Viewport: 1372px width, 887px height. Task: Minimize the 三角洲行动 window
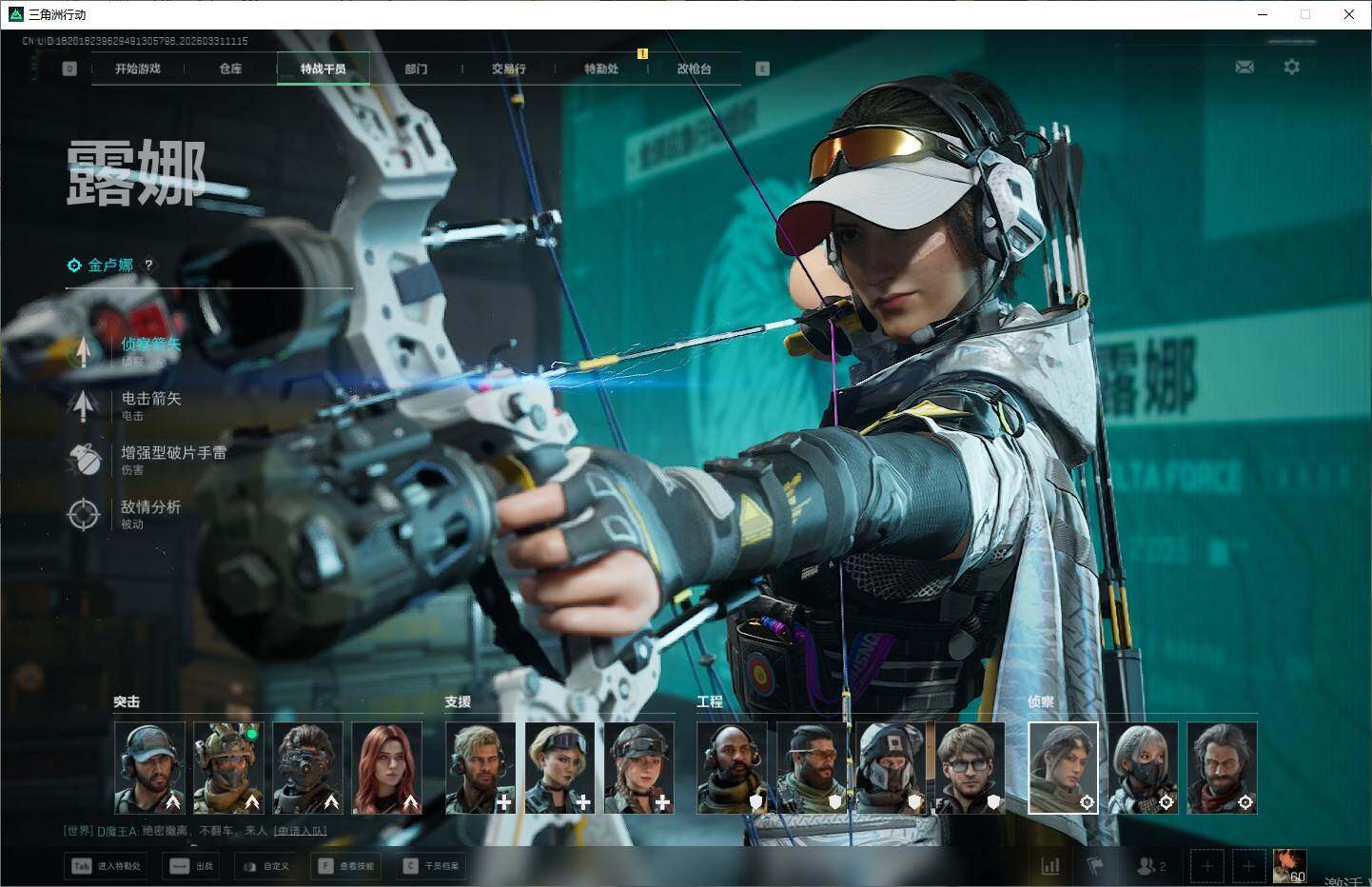(x=1263, y=14)
